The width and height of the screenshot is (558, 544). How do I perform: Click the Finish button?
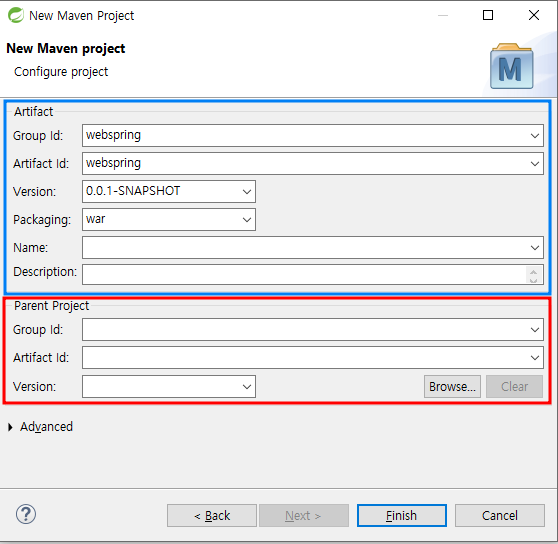click(x=402, y=515)
